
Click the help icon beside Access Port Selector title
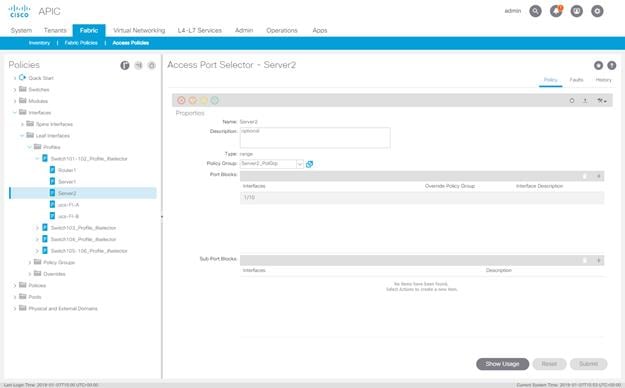[x=611, y=65]
